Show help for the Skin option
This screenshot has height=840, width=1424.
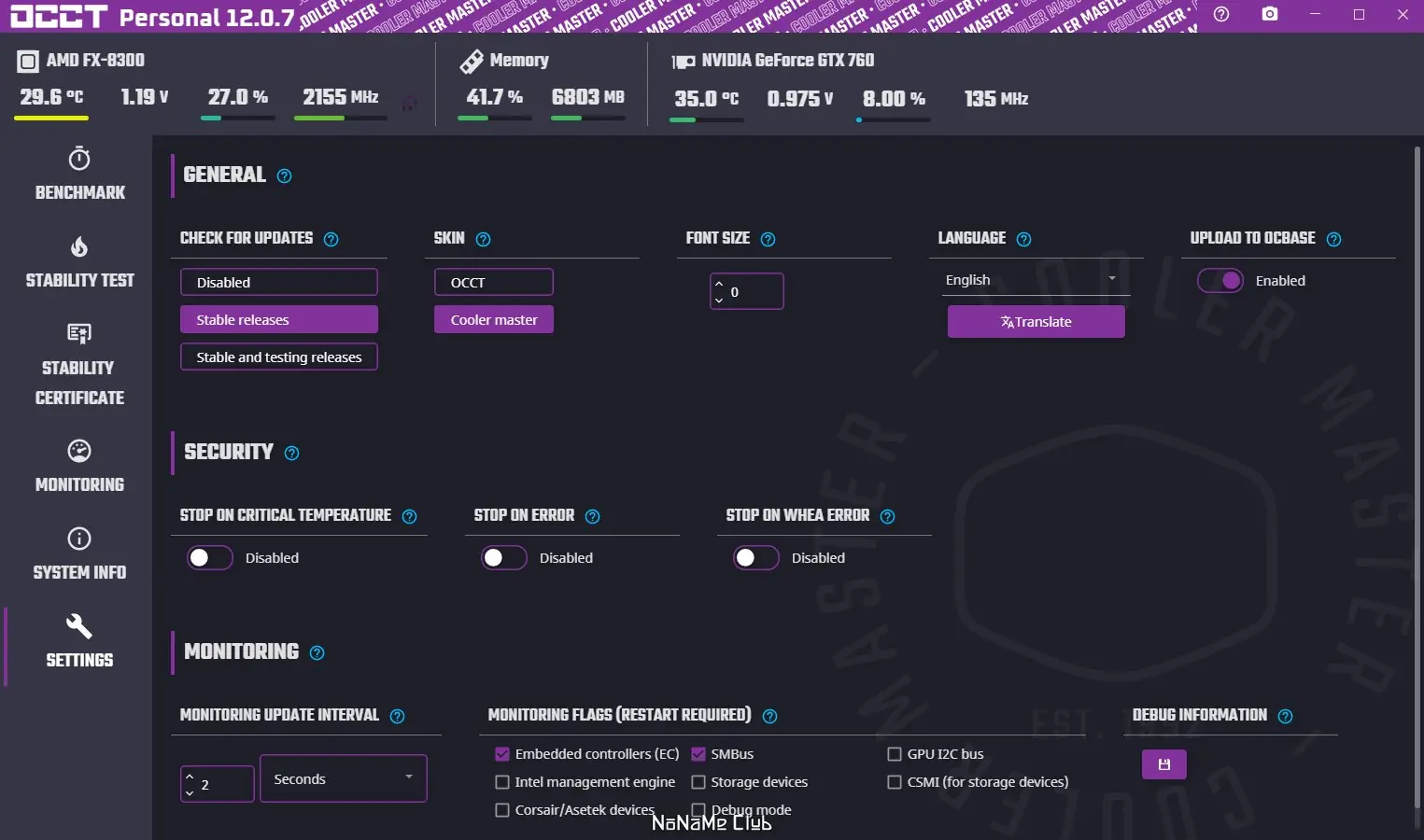(x=483, y=239)
